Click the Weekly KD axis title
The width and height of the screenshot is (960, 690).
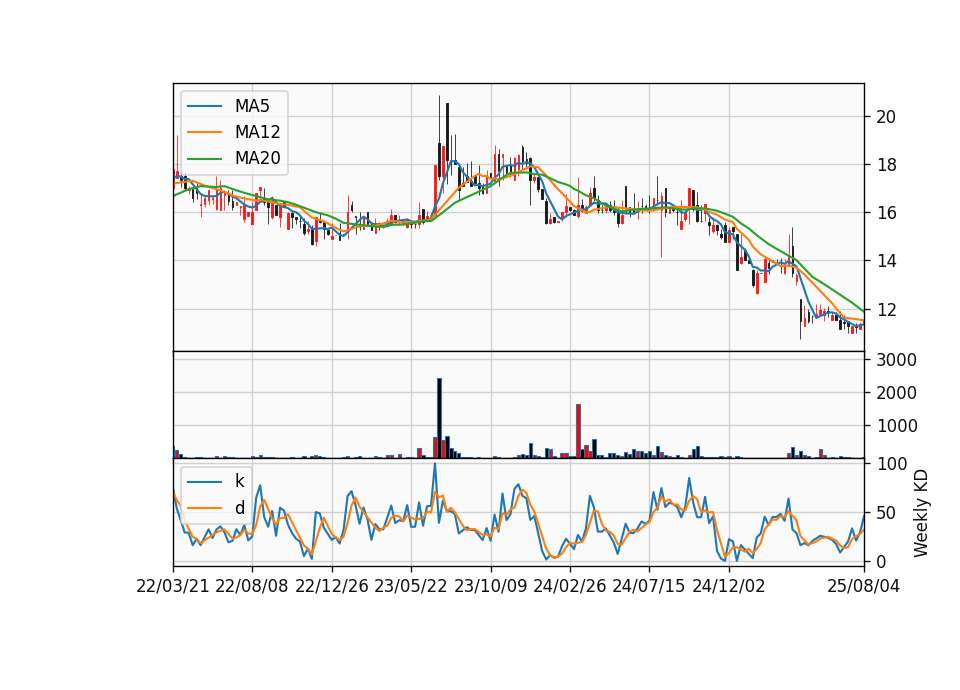pos(921,513)
